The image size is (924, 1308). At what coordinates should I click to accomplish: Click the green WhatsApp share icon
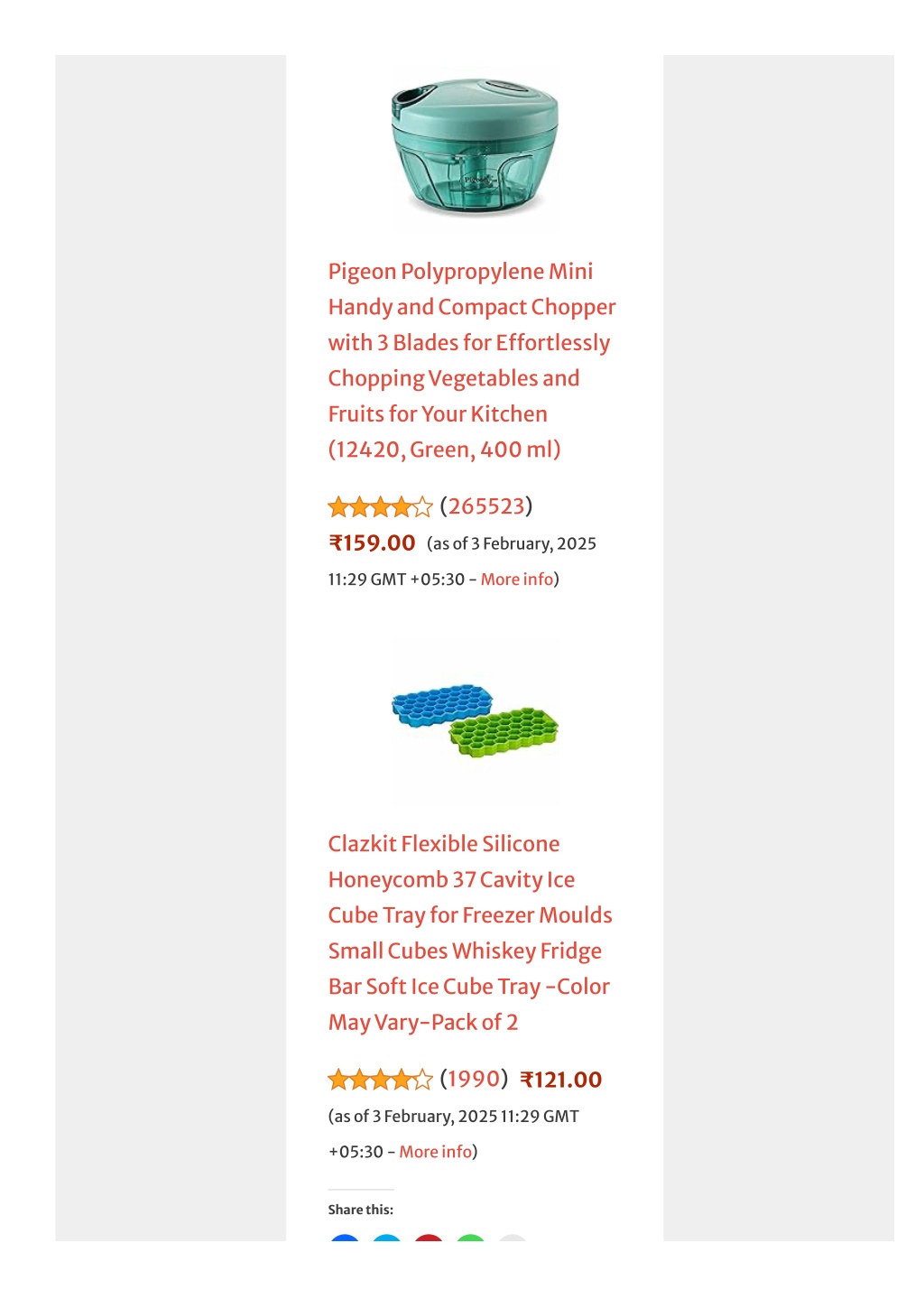(471, 1238)
